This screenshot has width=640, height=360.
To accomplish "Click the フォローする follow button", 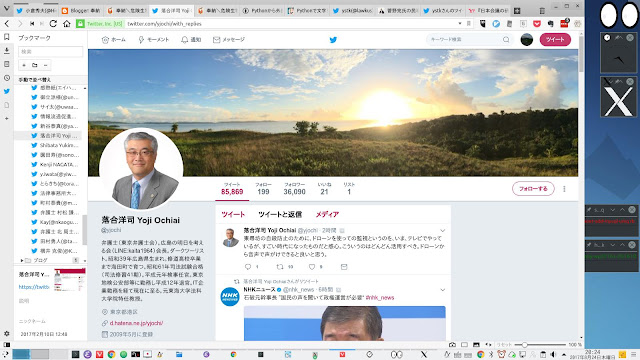I will 533,189.
